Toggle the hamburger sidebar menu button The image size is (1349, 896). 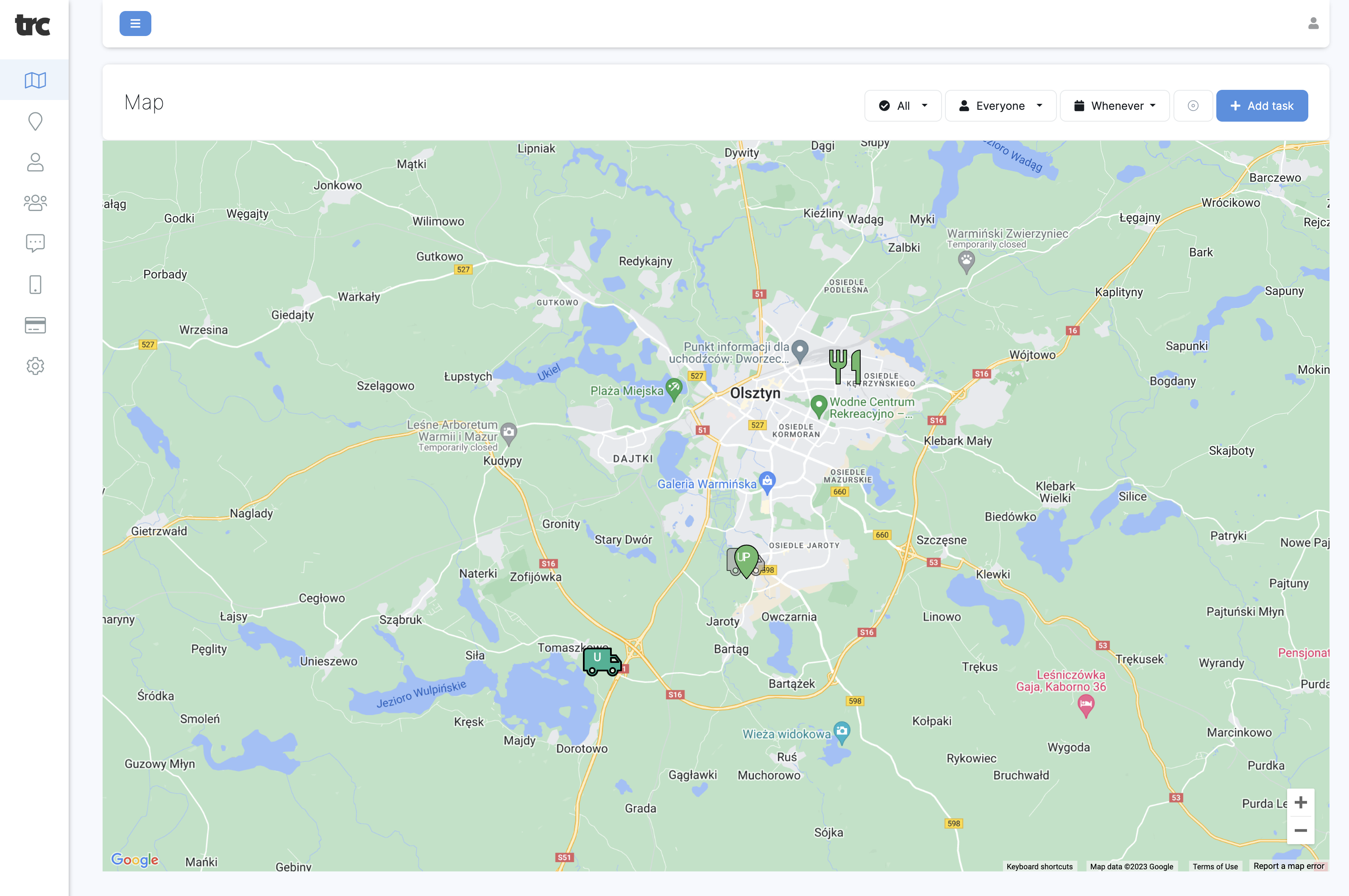pos(135,23)
